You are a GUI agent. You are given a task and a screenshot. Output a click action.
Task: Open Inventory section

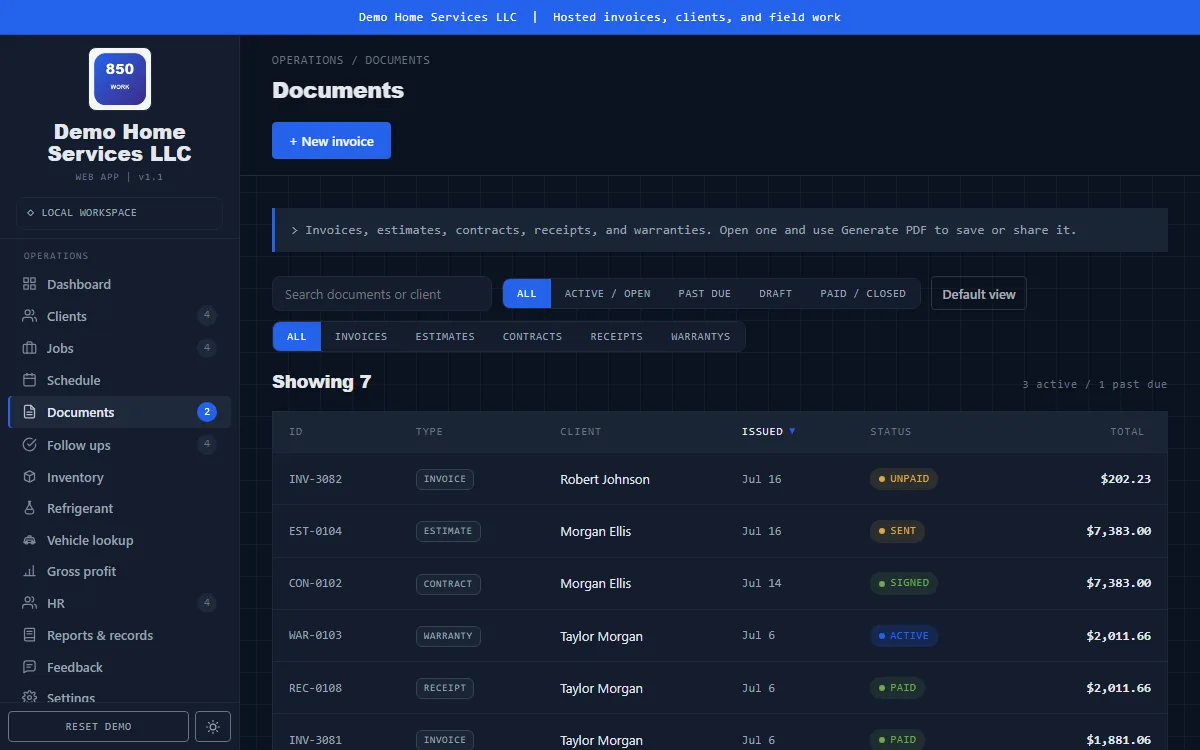119,477
